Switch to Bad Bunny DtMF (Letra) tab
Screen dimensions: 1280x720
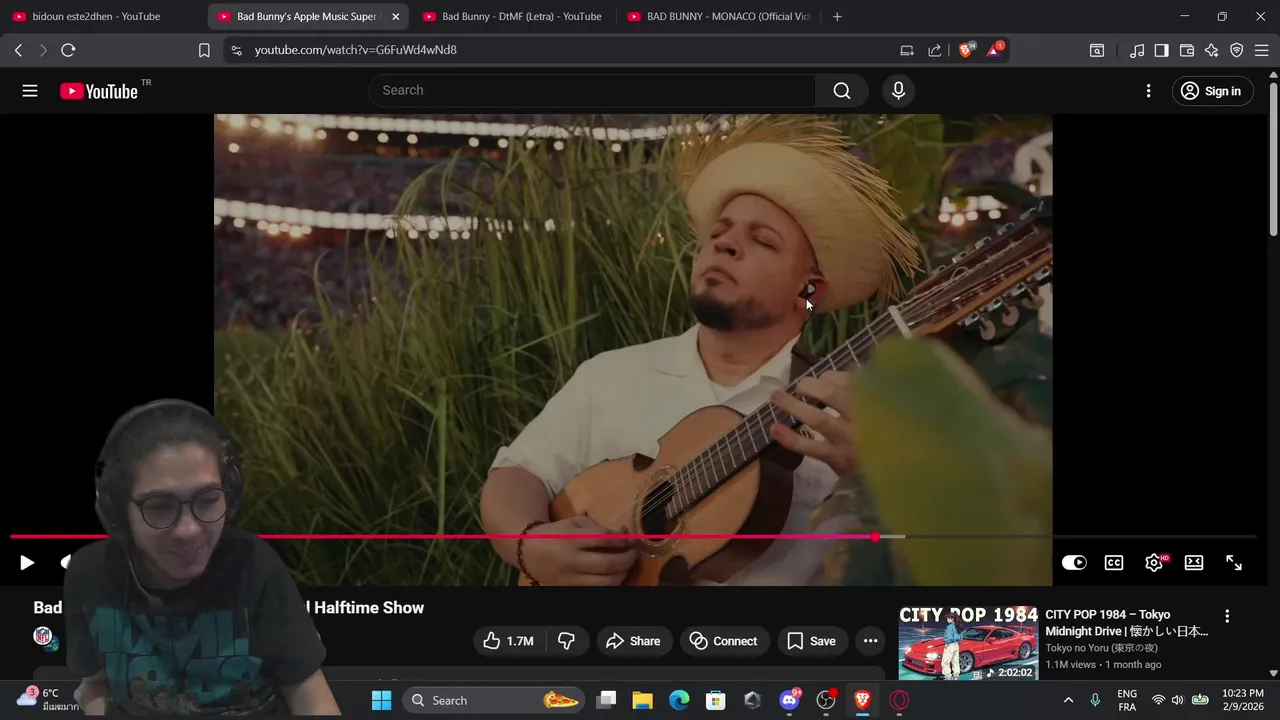click(x=512, y=16)
